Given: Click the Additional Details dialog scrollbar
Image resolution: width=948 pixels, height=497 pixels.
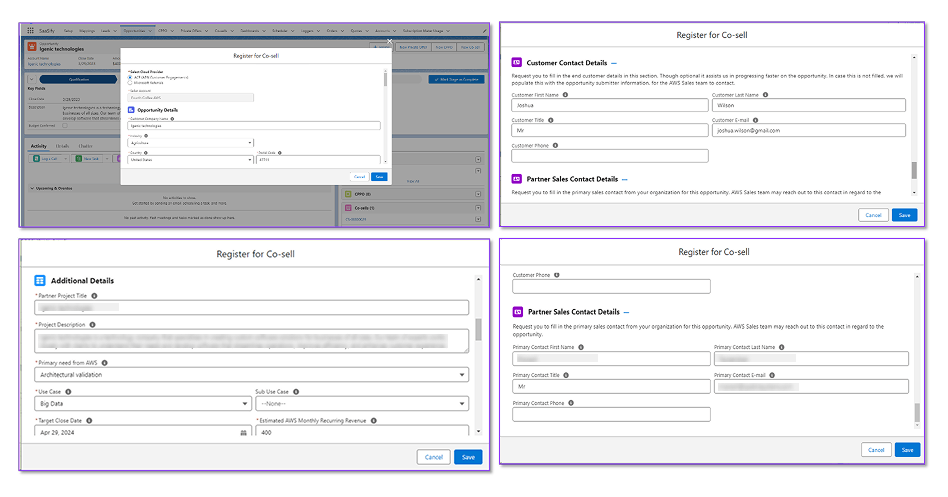Looking at the screenshot, I should point(478,356).
